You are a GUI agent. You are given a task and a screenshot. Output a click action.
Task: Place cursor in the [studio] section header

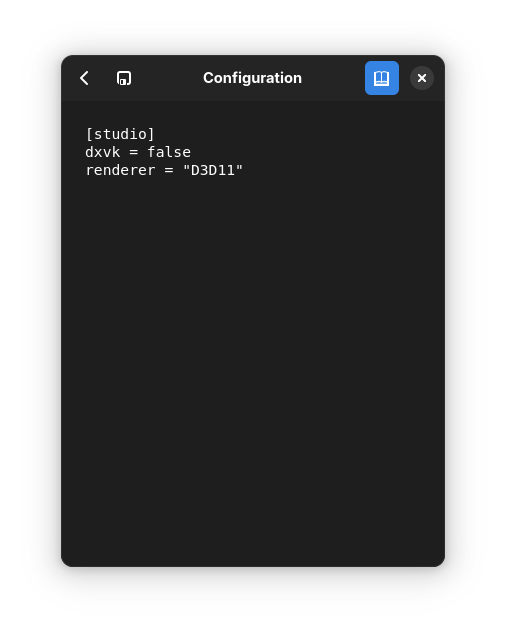[120, 134]
